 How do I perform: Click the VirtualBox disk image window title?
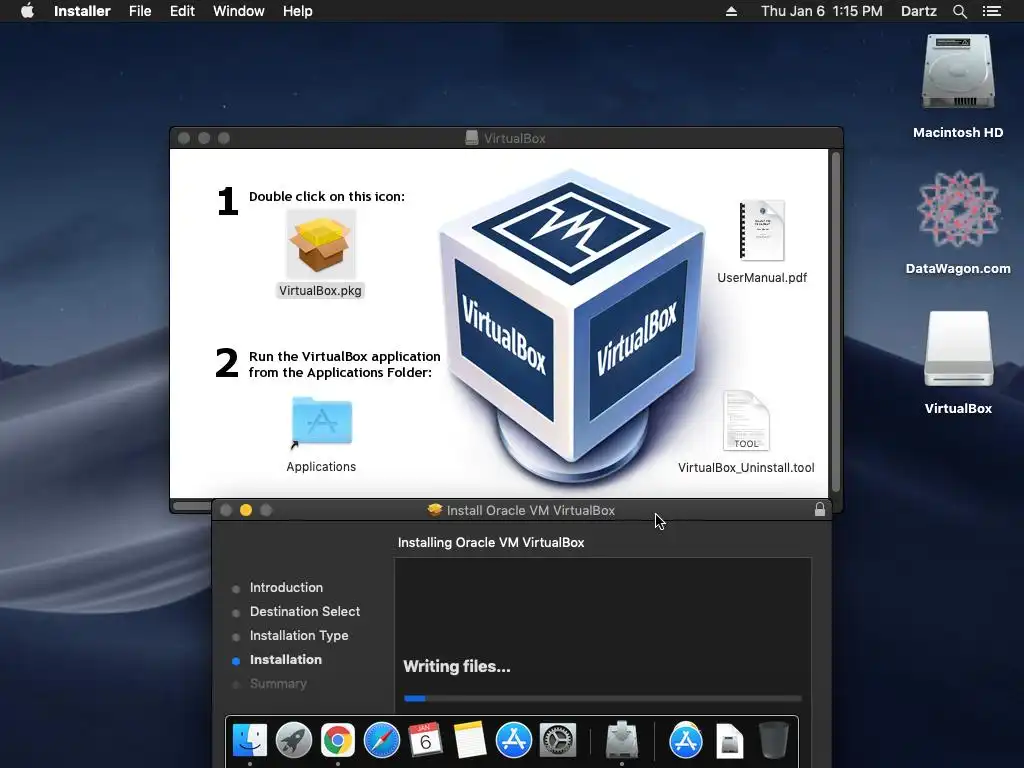pyautogui.click(x=515, y=138)
